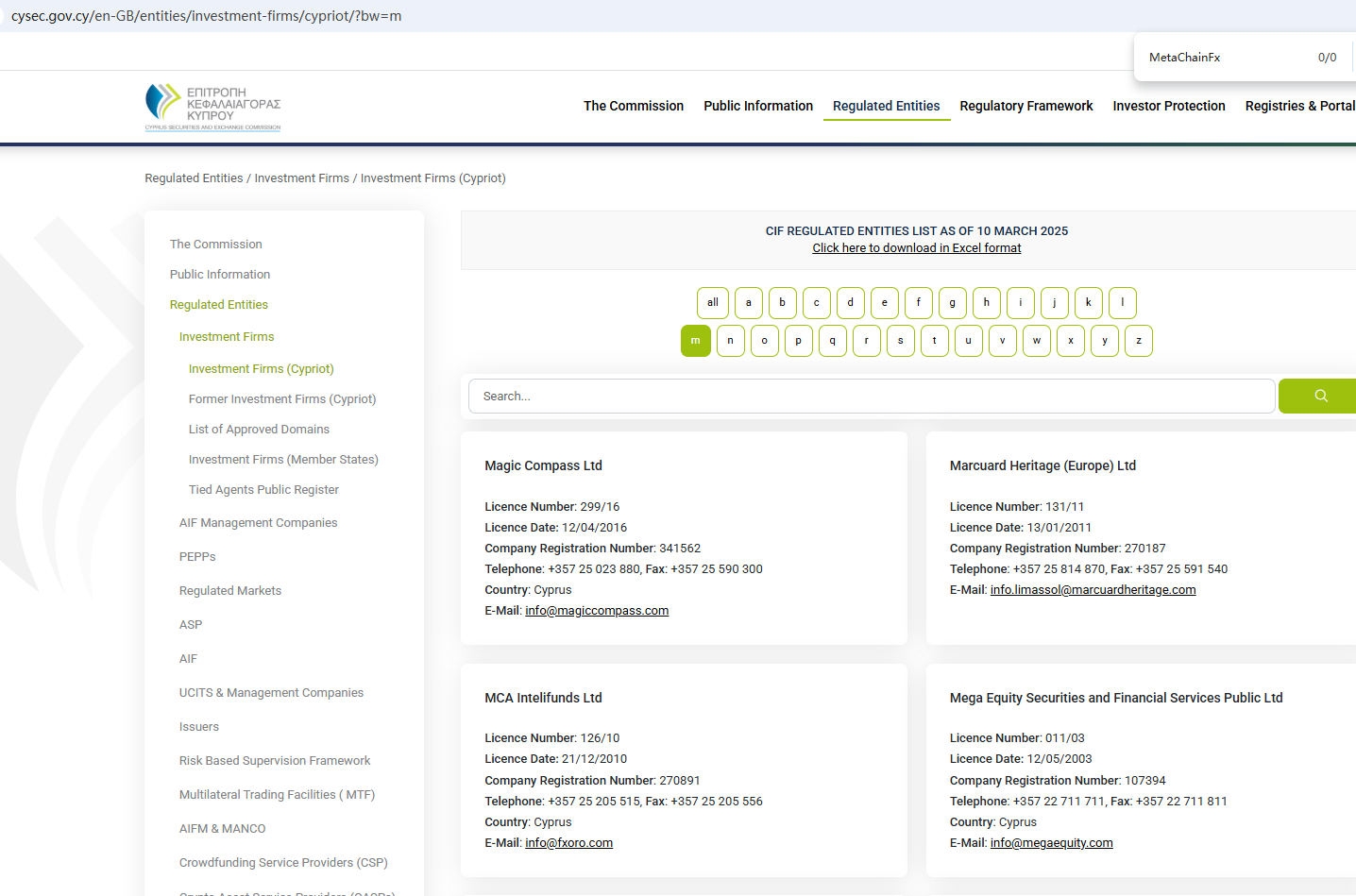Click the download in Excel format link
1356x896 pixels.
click(916, 248)
